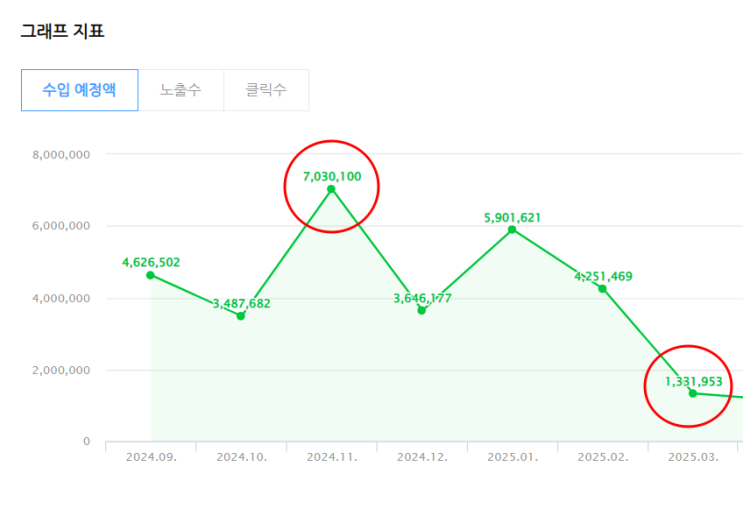Click the 2024.11. x-axis label
This screenshot has width=743, height=509.
(331, 456)
